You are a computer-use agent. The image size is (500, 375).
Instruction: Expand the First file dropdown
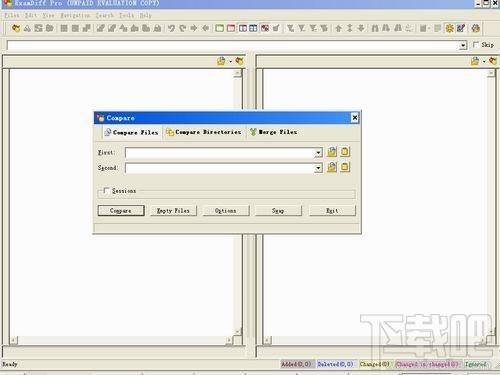coord(318,153)
